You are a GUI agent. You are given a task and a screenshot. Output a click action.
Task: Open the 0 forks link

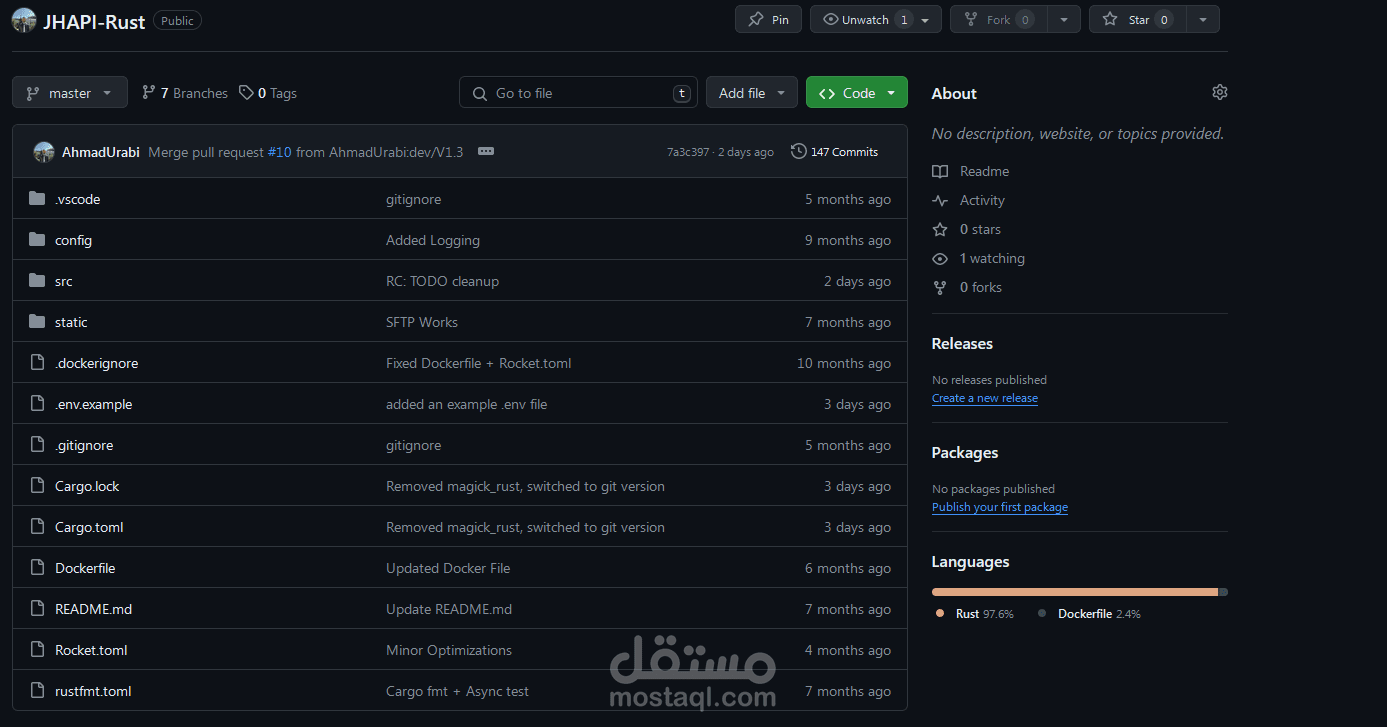pos(967,287)
